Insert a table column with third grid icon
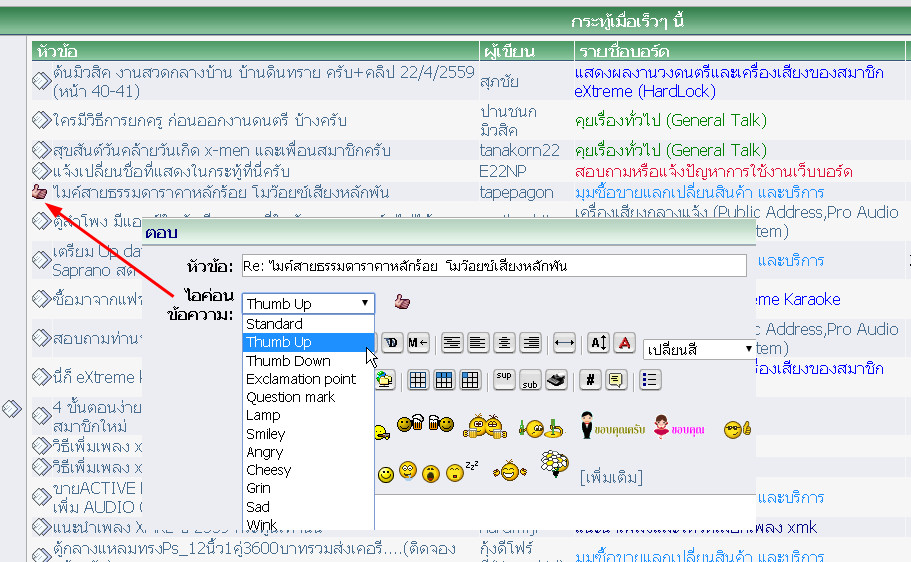 (470, 380)
